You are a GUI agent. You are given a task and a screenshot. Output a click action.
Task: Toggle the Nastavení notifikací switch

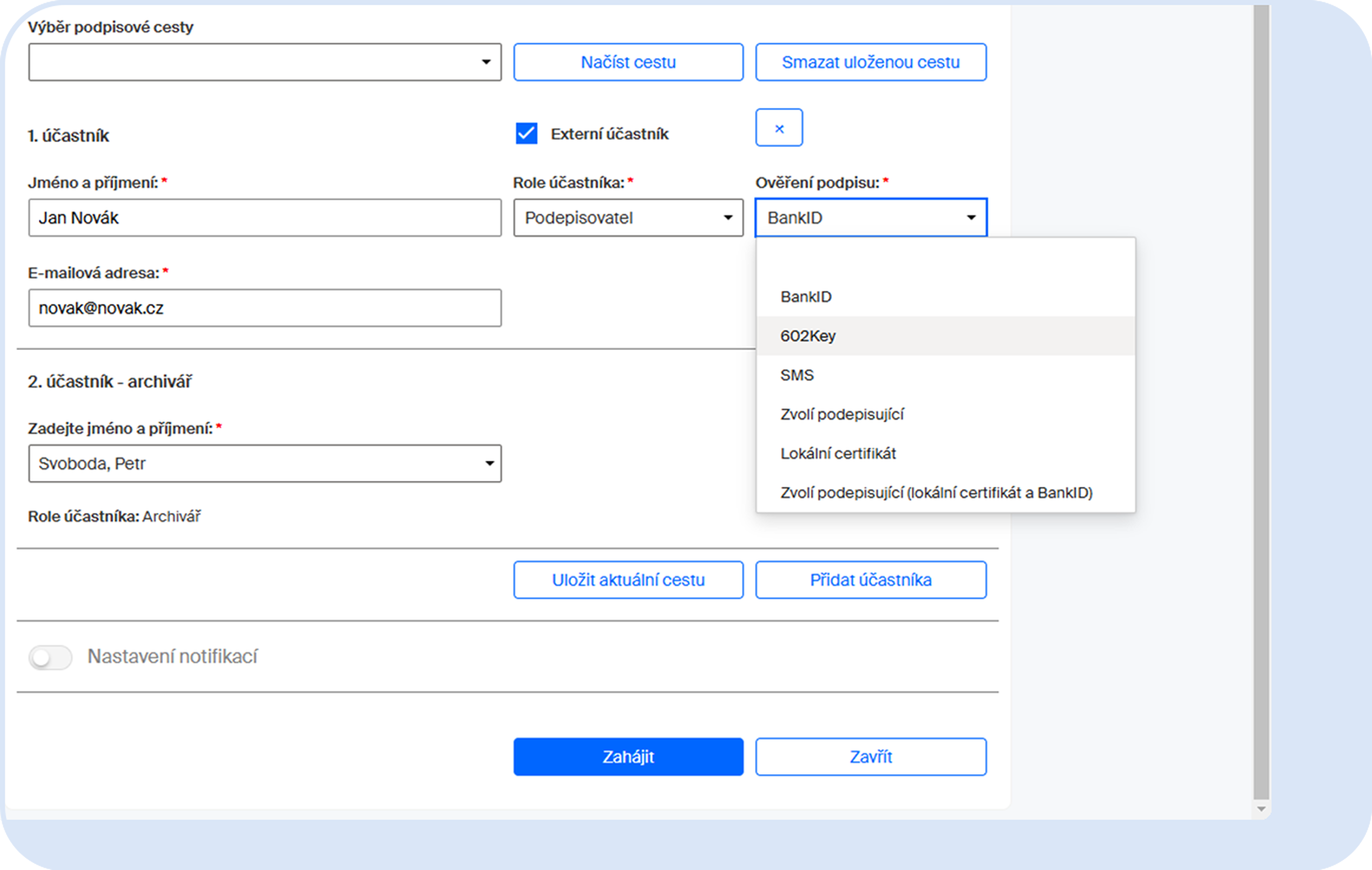tap(51, 657)
